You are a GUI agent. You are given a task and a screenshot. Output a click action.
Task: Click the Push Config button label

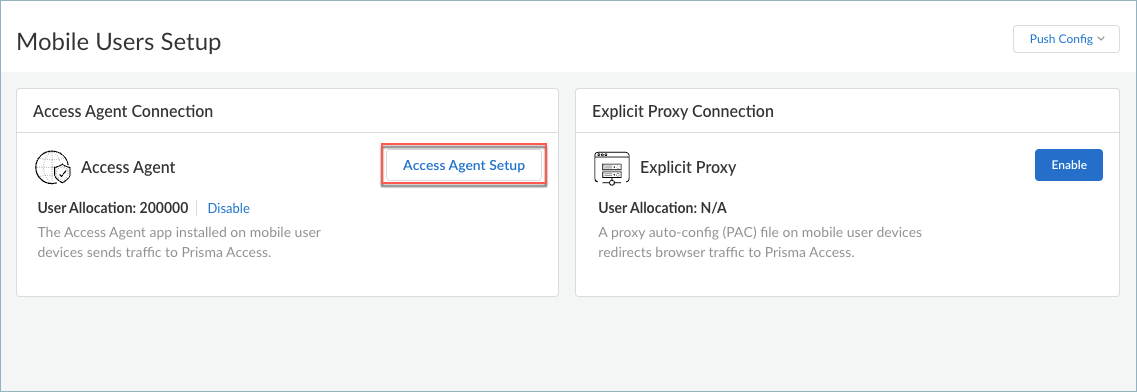coord(1061,39)
